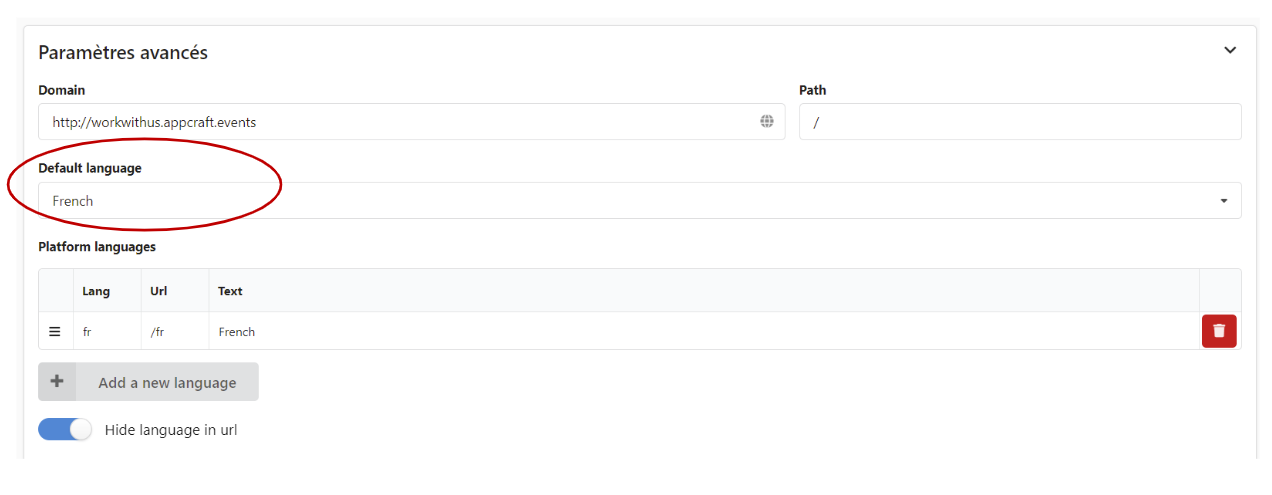This screenshot has width=1272, height=495.
Task: Click the plus icon to add language
Action: click(x=57, y=382)
